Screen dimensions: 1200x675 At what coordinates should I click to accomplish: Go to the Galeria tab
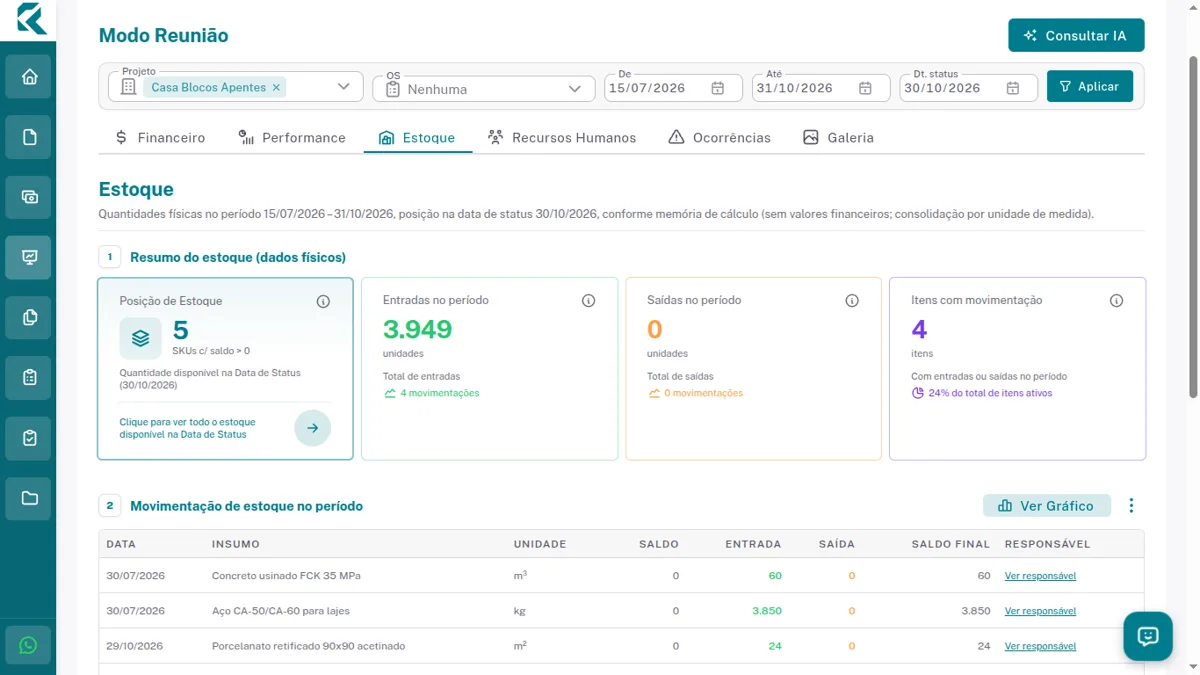[x=839, y=137]
